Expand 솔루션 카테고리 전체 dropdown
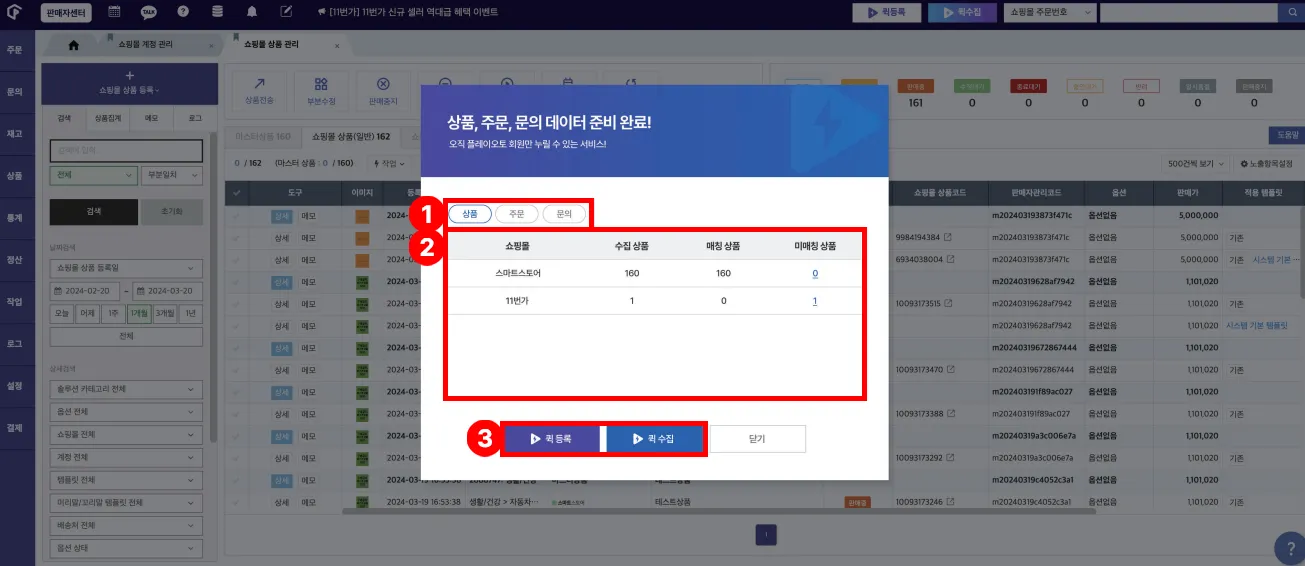The height and width of the screenshot is (566, 1305). click(x=127, y=389)
